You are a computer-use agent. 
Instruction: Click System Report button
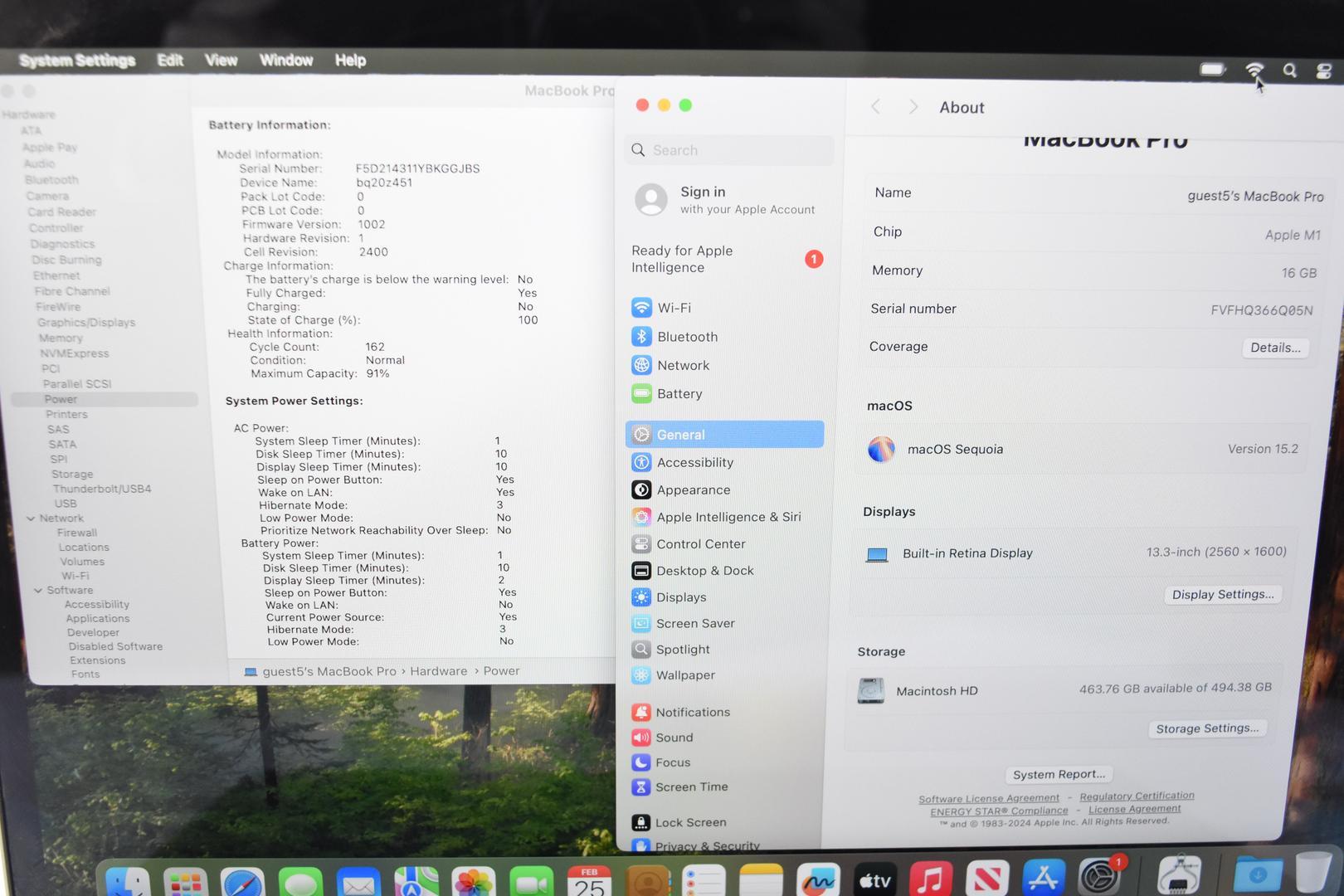tap(1059, 774)
